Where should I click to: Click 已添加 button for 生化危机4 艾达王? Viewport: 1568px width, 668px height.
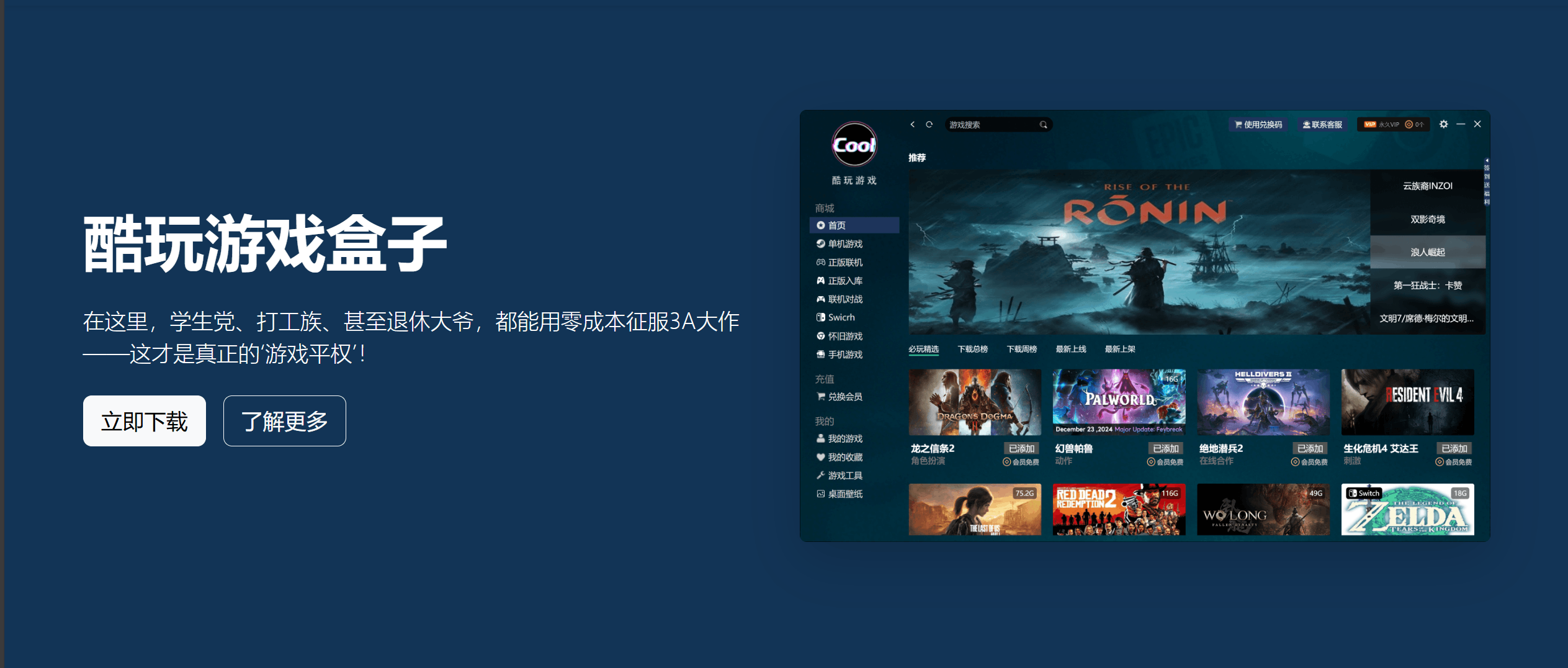pos(1454,448)
